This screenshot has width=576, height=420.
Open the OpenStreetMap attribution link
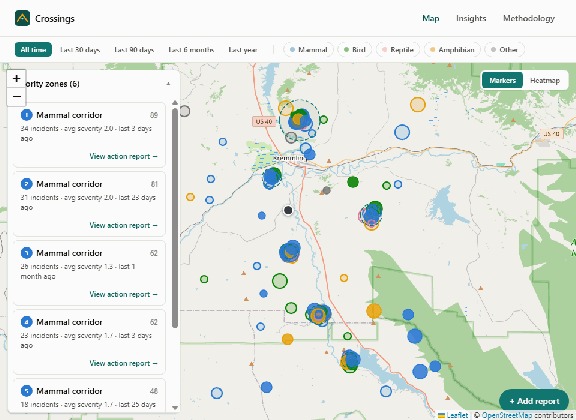507,415
